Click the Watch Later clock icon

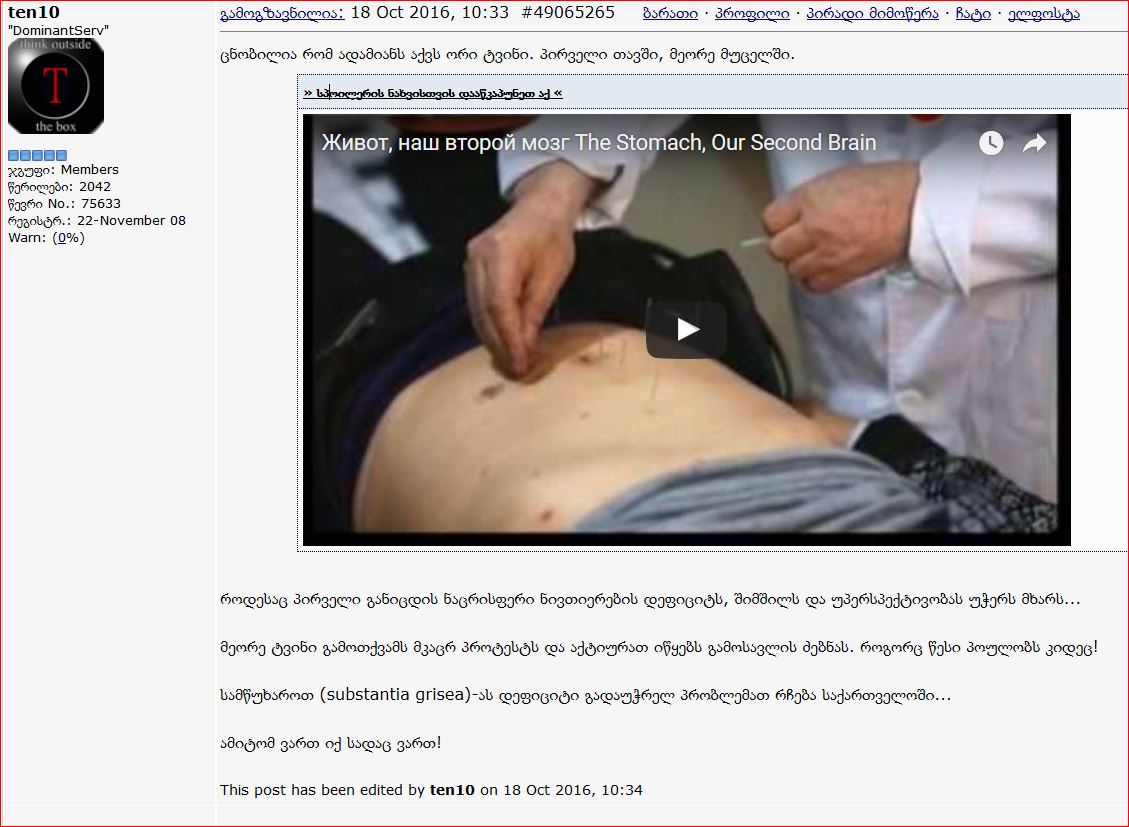[x=991, y=143]
